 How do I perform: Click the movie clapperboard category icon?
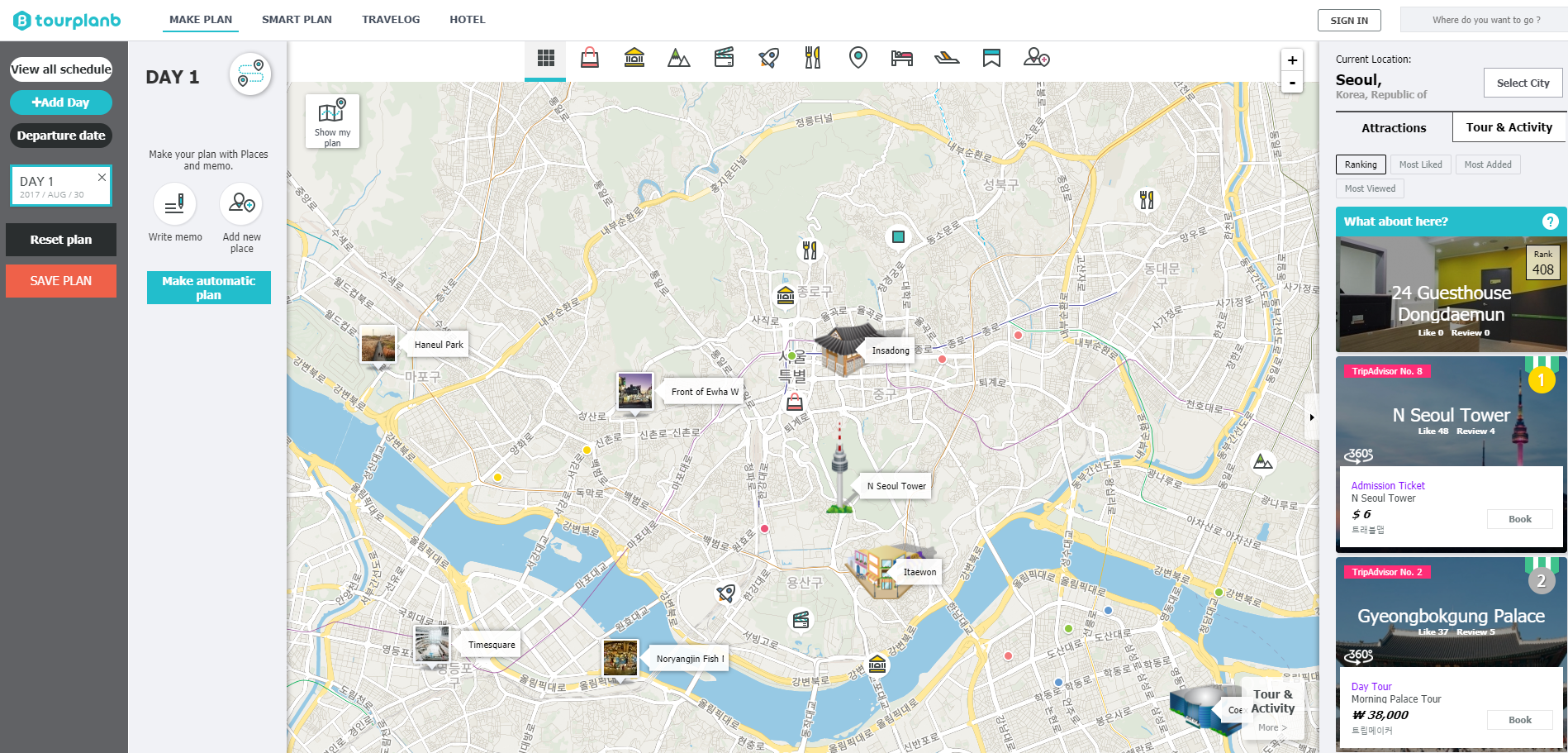pos(724,58)
